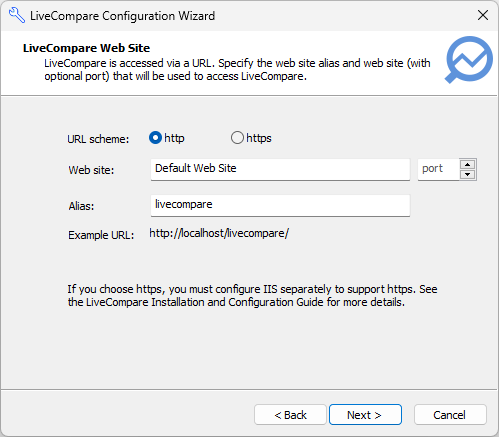Viewport: 499px width, 437px height.
Task: Click the 'URL scheme:' label
Action: click(x=98, y=139)
